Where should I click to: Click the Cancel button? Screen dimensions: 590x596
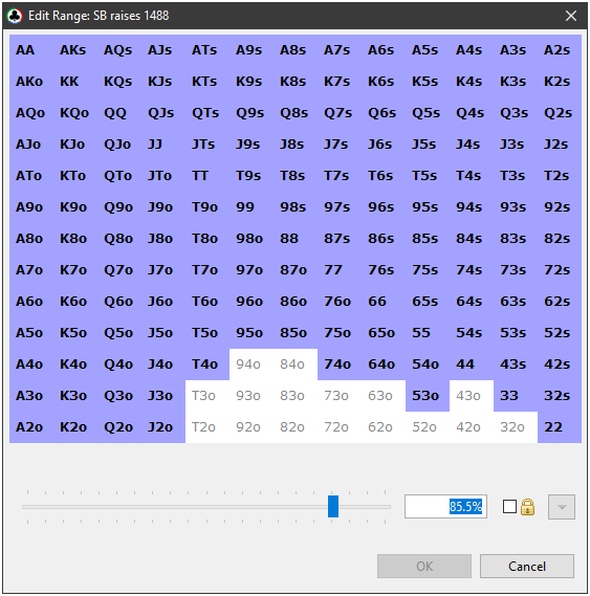pos(527,566)
